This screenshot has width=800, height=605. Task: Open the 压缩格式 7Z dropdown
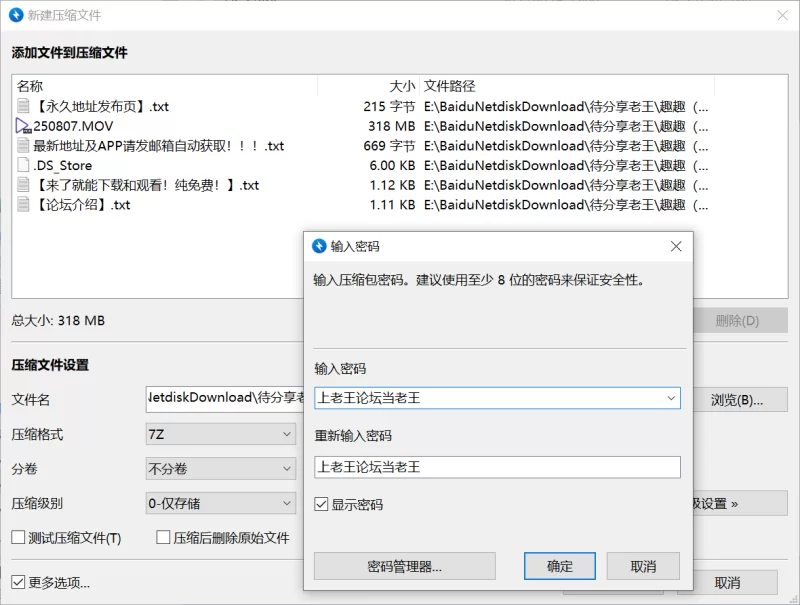coord(286,434)
